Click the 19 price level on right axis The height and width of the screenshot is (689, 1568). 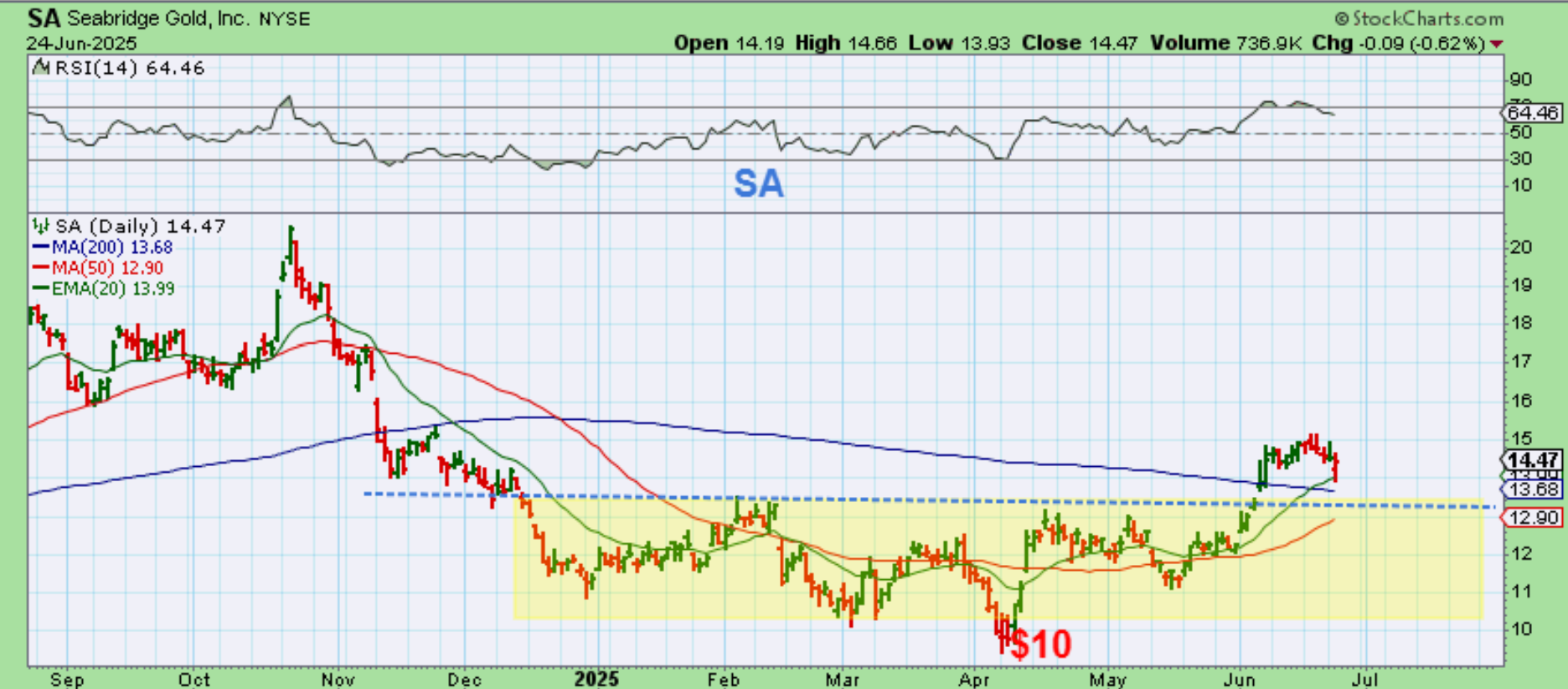point(1520,285)
